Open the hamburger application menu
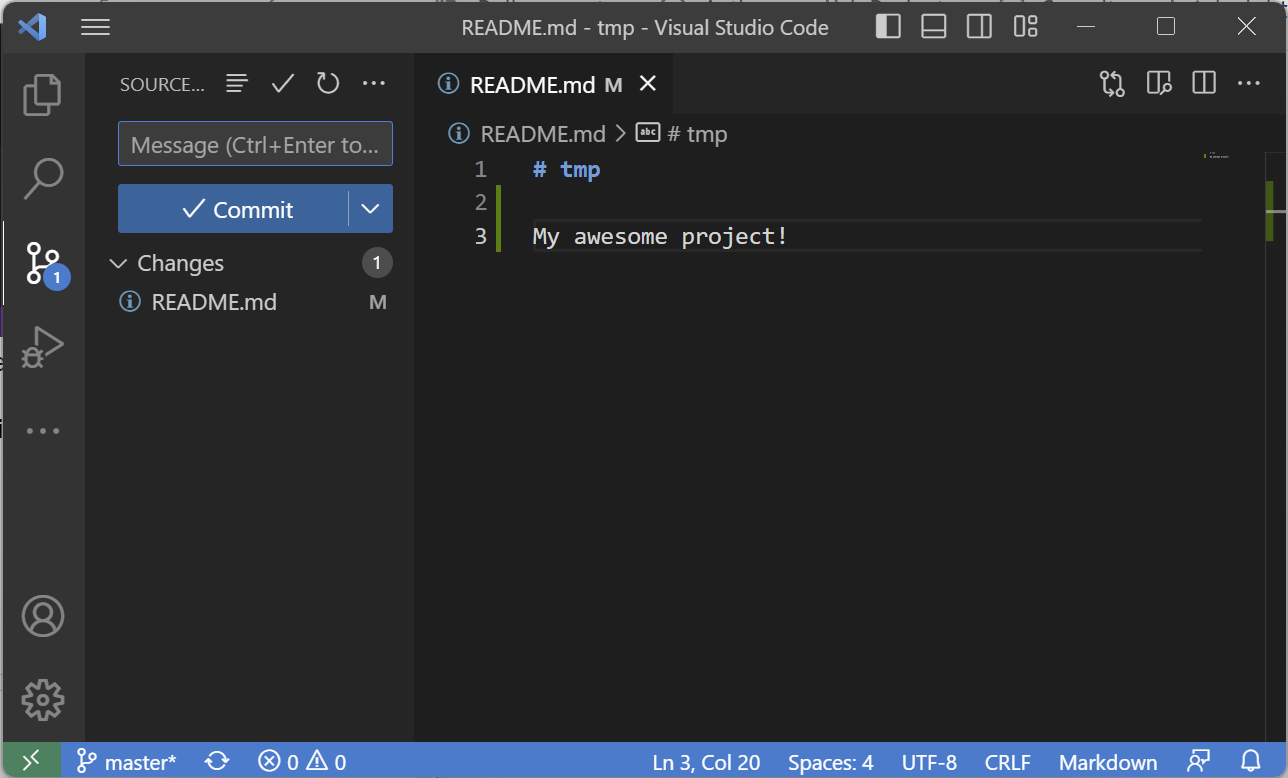The height and width of the screenshot is (778, 1288). pyautogui.click(x=95, y=28)
